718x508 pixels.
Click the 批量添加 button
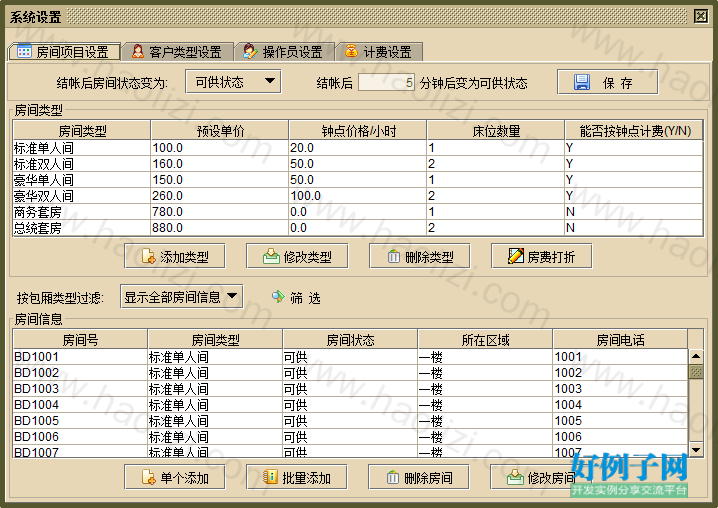297,477
